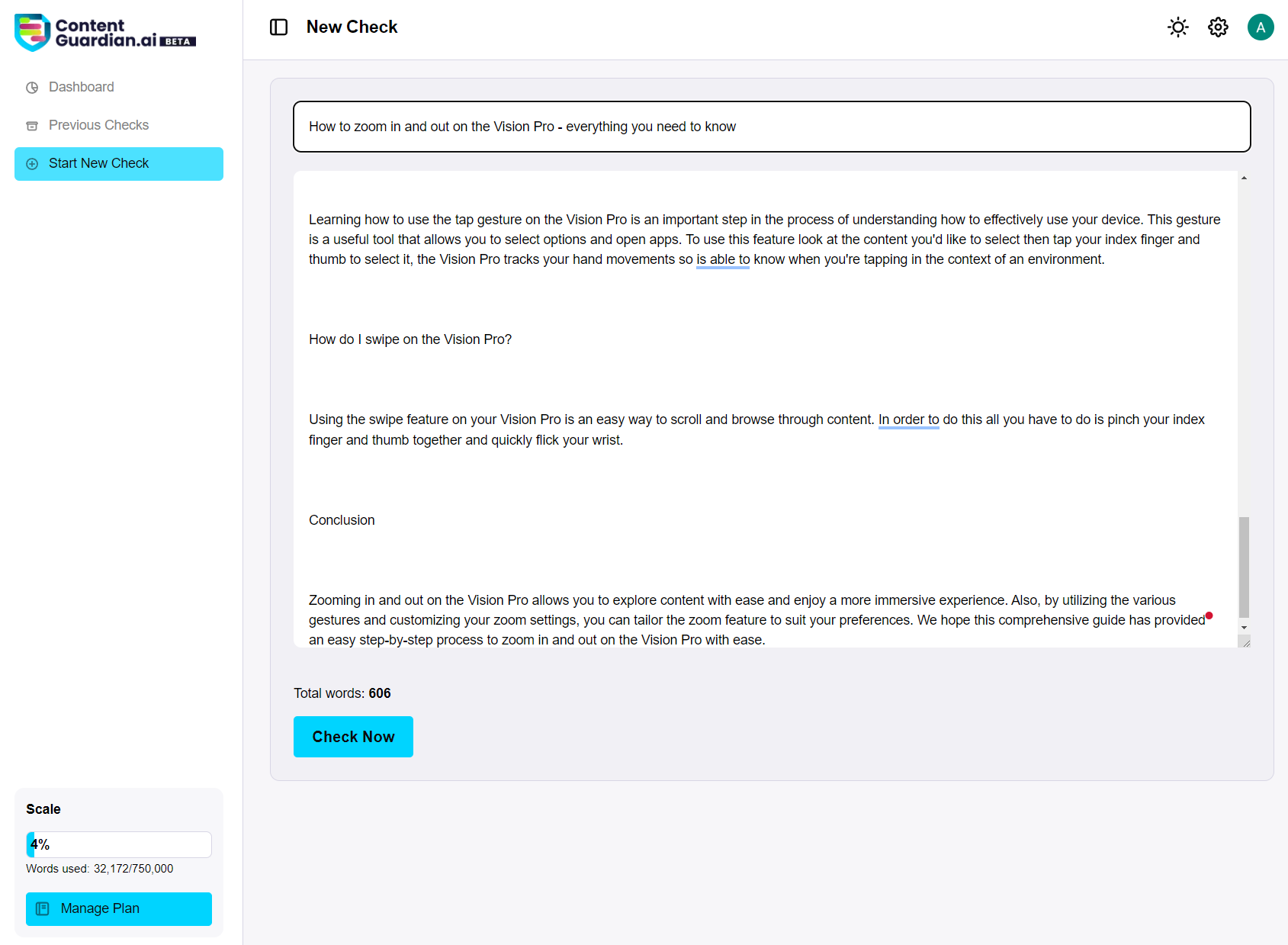Open the user avatar 'A' menu
The image size is (1288, 945).
point(1261,27)
